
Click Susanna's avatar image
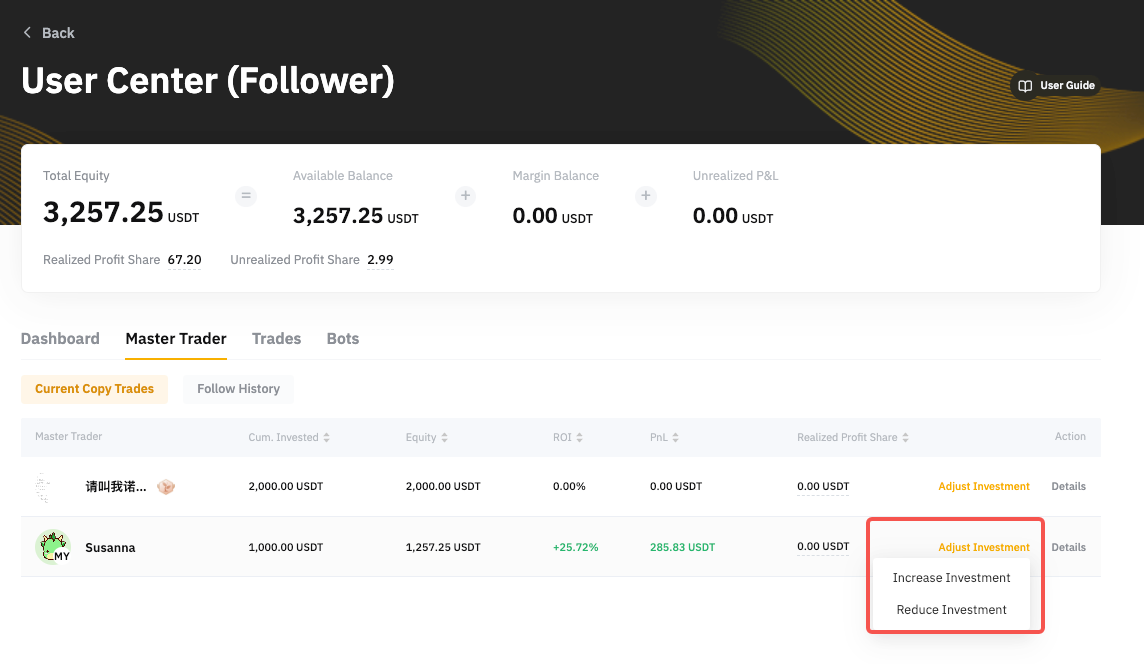(x=53, y=547)
